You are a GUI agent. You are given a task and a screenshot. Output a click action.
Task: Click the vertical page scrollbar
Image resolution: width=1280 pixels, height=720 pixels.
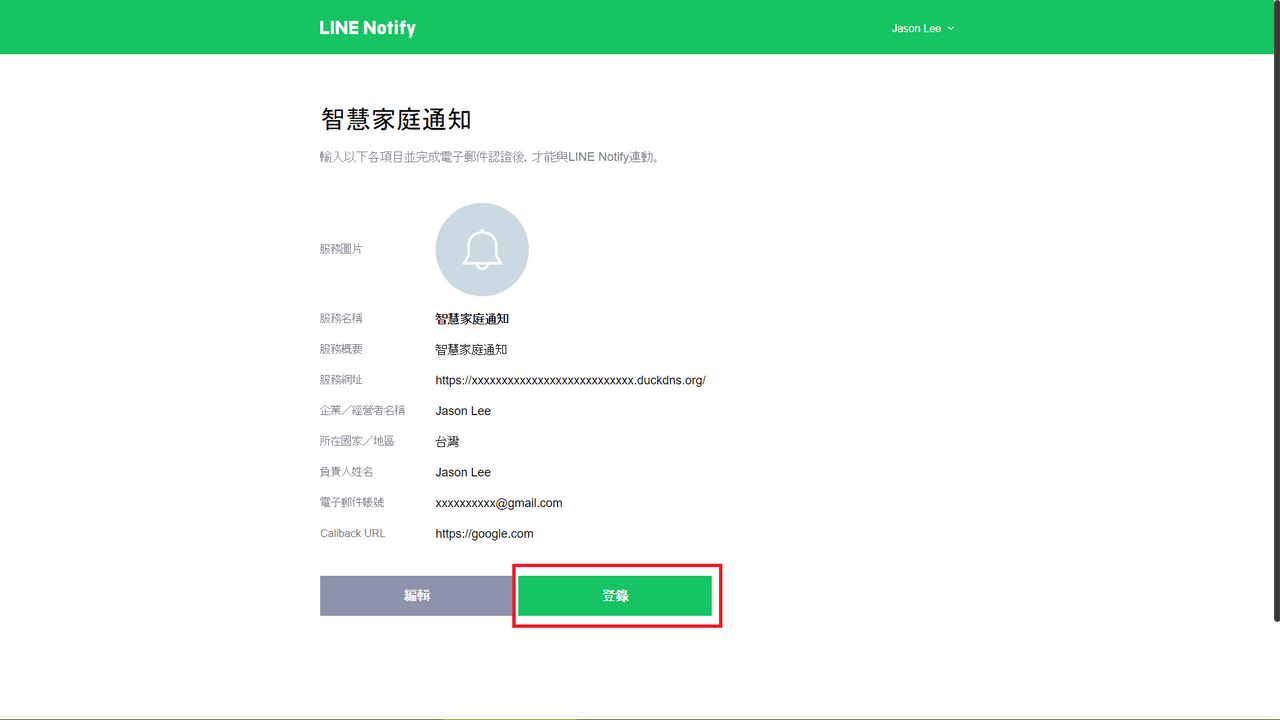click(1275, 310)
